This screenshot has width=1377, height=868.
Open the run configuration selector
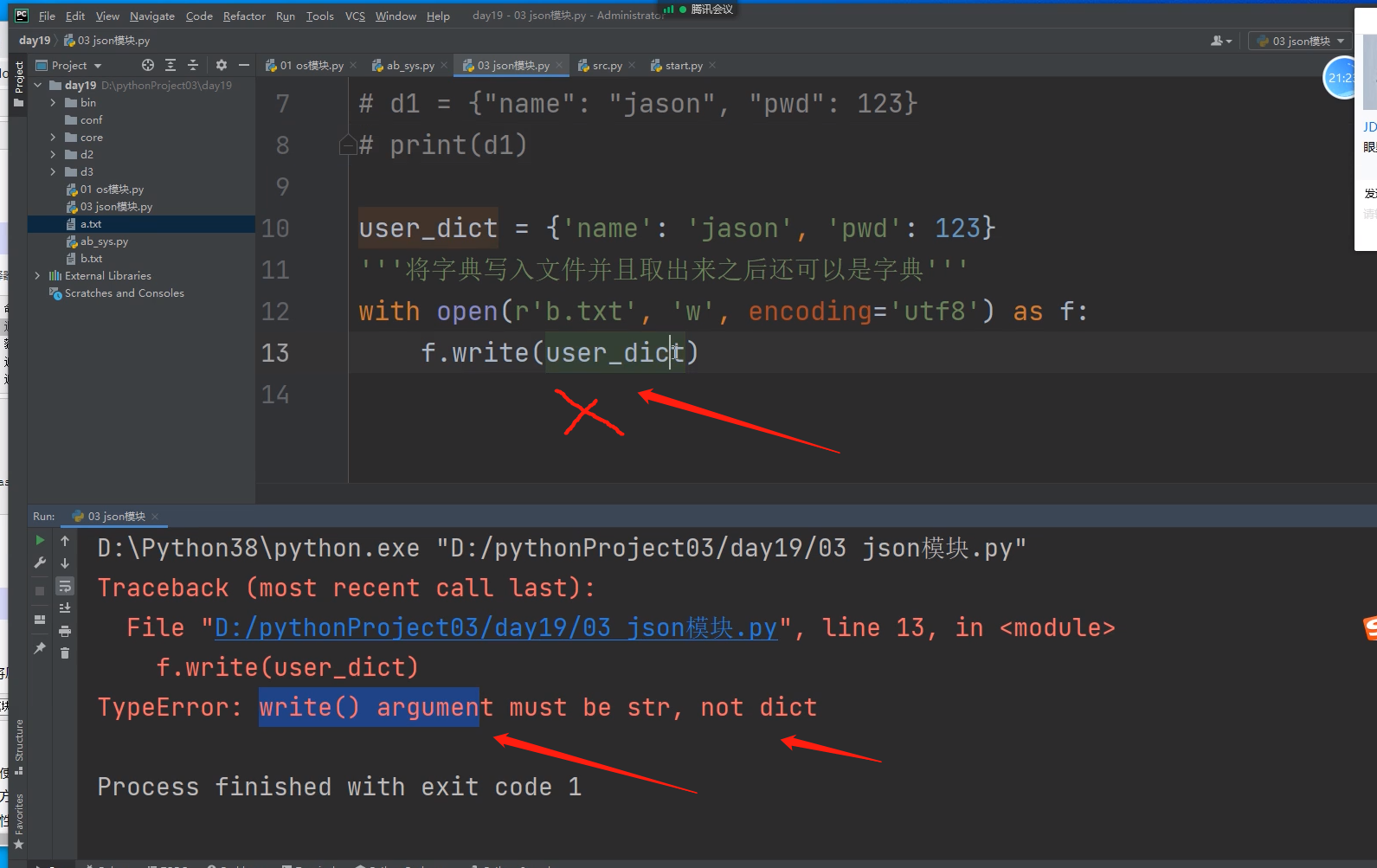pyautogui.click(x=1302, y=41)
